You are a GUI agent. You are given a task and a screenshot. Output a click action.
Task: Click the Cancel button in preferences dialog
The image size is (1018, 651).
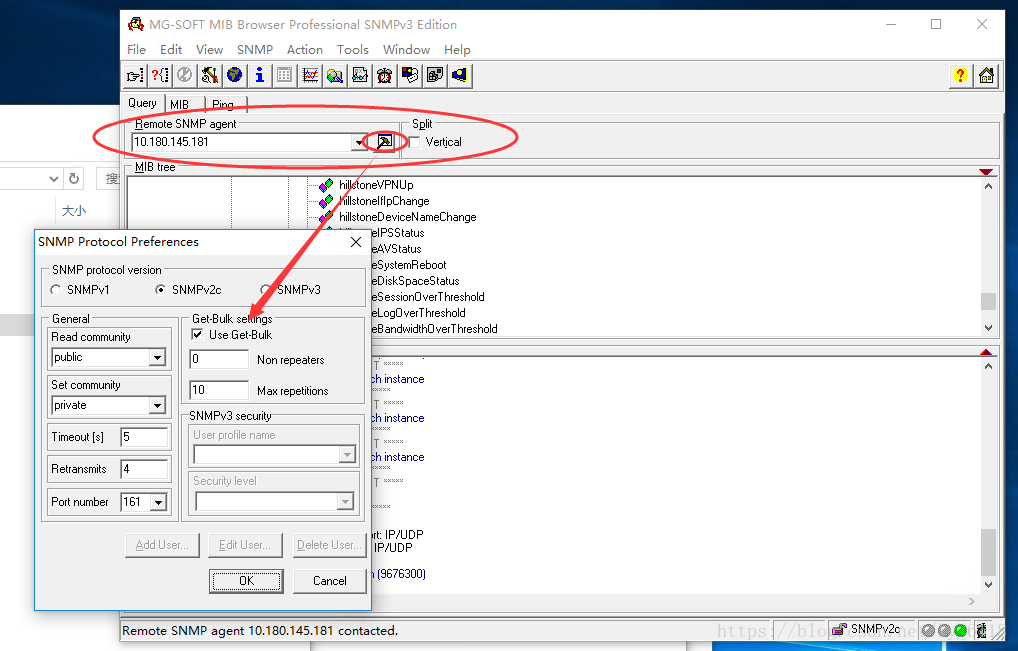330,581
